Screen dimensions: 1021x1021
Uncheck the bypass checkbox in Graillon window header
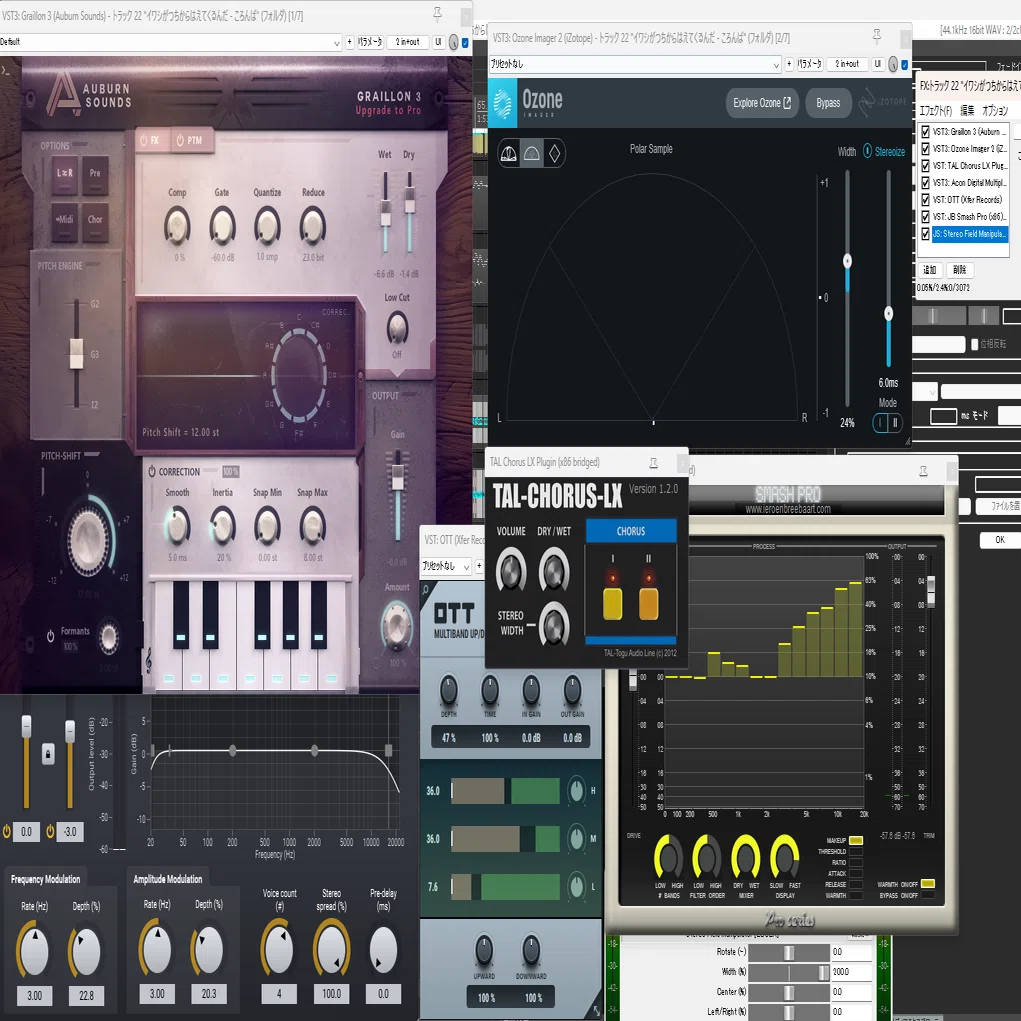click(465, 43)
